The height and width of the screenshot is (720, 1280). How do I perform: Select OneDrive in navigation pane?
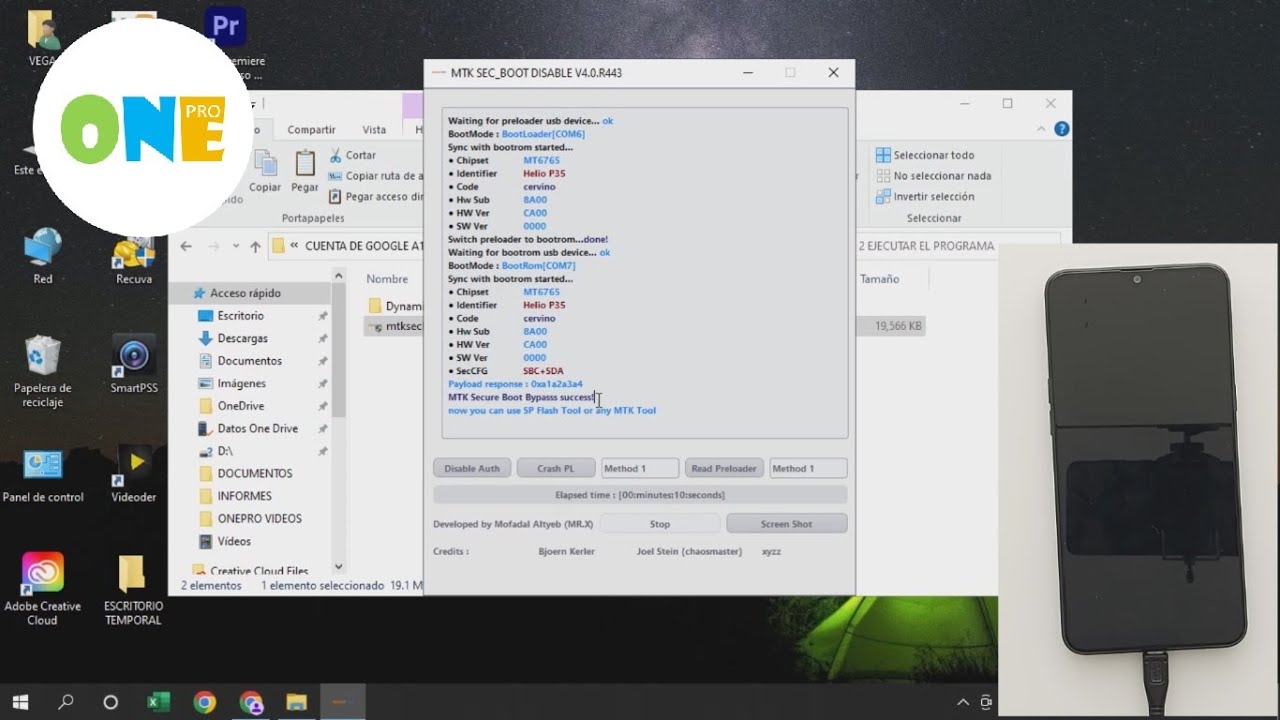tap(241, 406)
